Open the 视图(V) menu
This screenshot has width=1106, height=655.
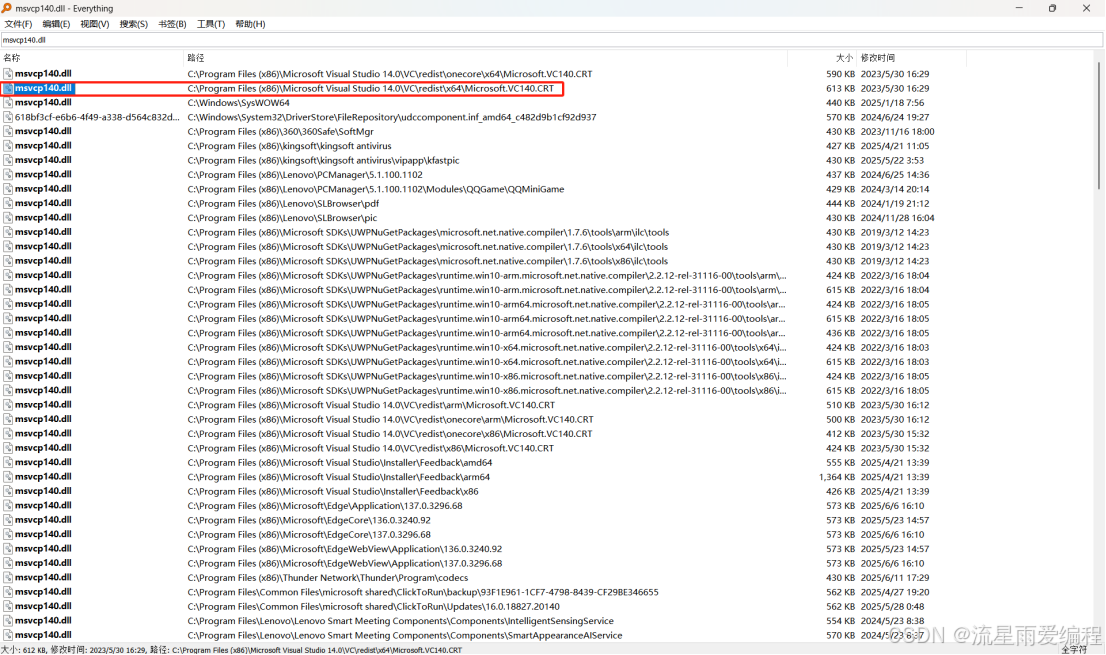click(x=95, y=24)
